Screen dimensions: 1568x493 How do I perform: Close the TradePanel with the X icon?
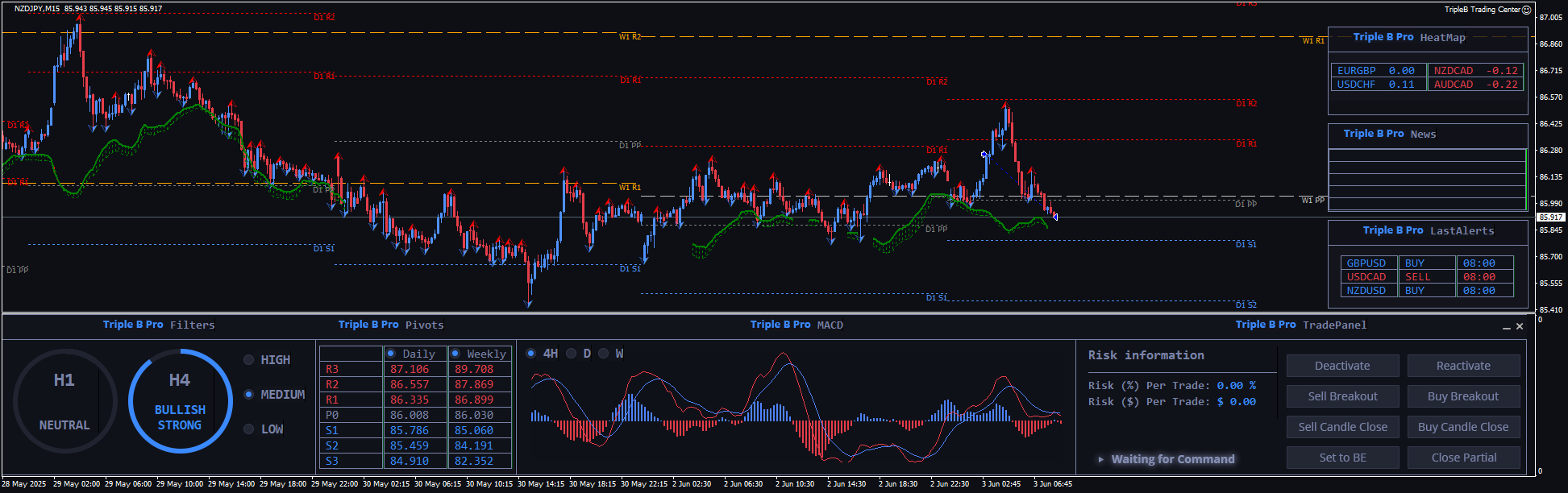[1520, 326]
